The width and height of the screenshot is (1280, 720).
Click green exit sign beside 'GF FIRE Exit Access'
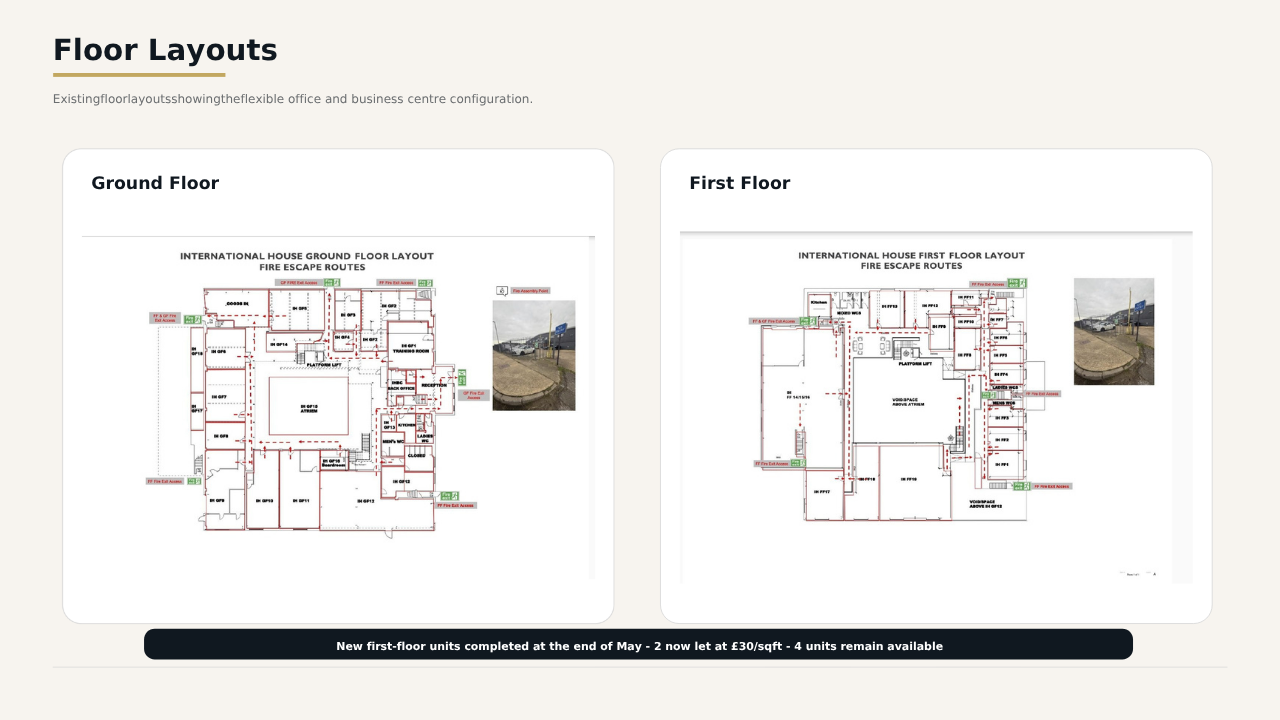coord(330,283)
